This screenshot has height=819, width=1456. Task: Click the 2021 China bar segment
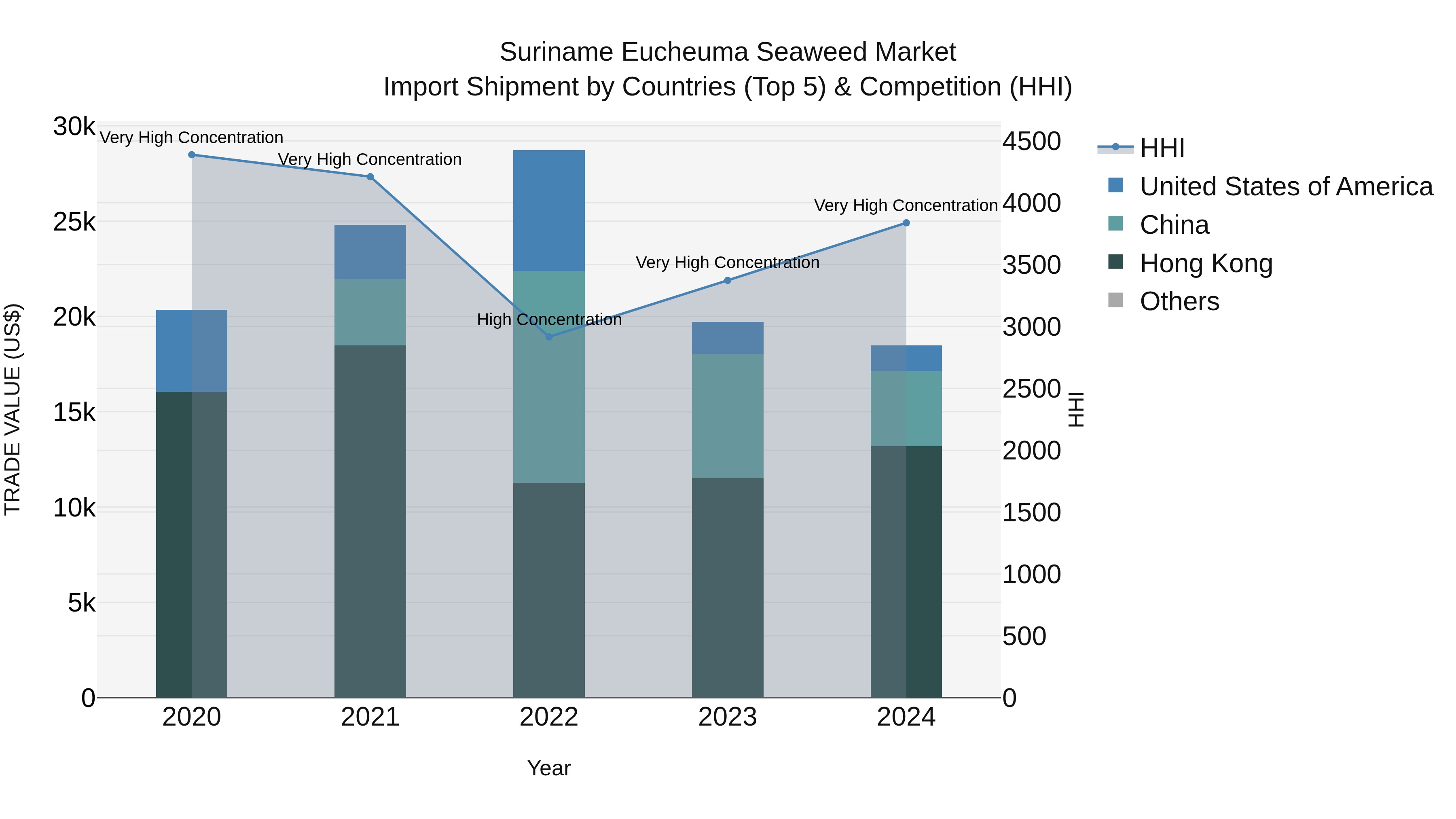point(370,313)
